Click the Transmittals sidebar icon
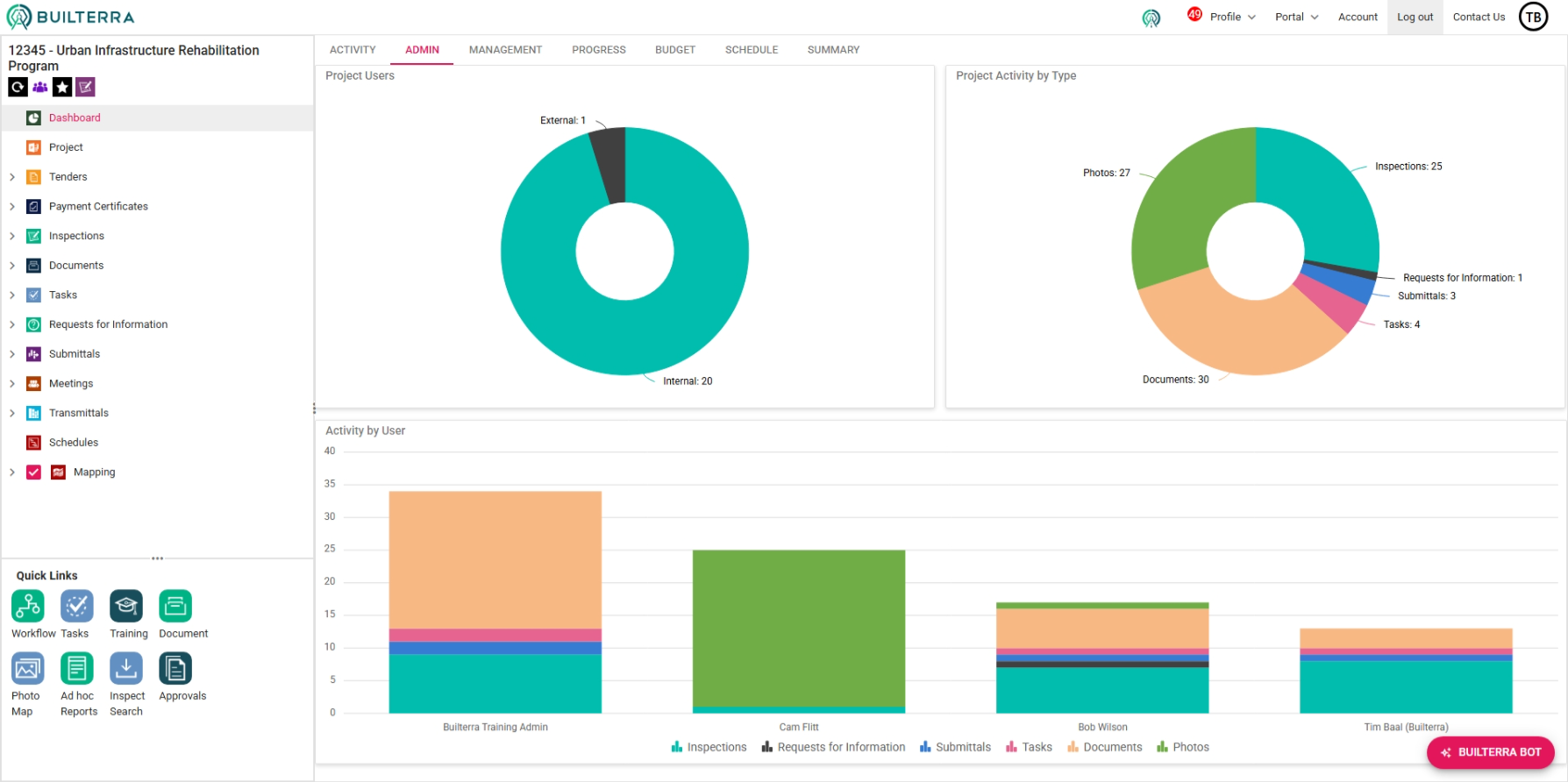1568x782 pixels. point(33,413)
